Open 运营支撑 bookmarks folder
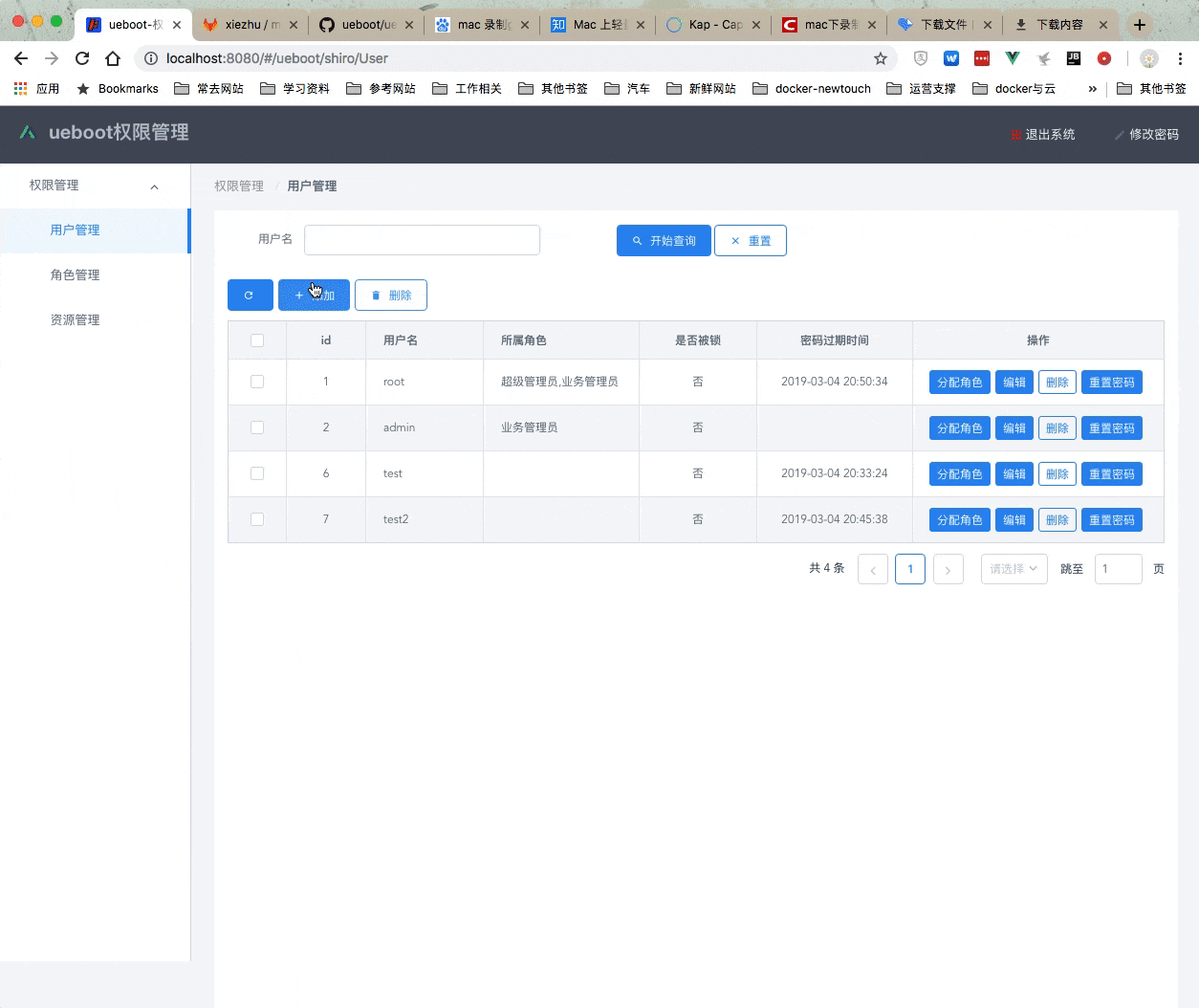This screenshot has height=1008, width=1199. point(921,88)
